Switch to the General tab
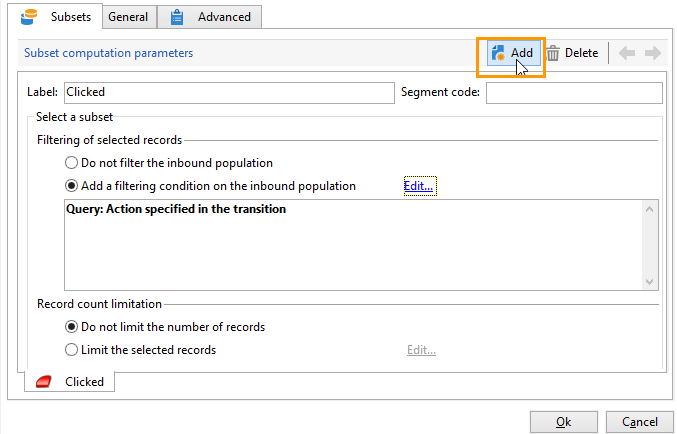 tap(128, 17)
